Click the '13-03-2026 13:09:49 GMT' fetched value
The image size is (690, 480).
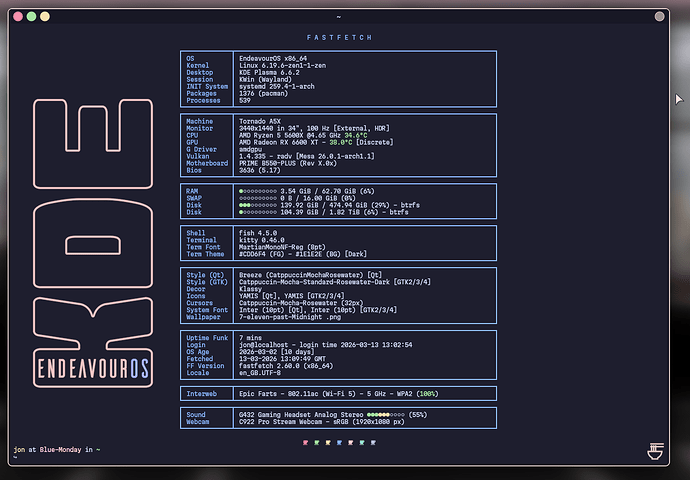283,359
